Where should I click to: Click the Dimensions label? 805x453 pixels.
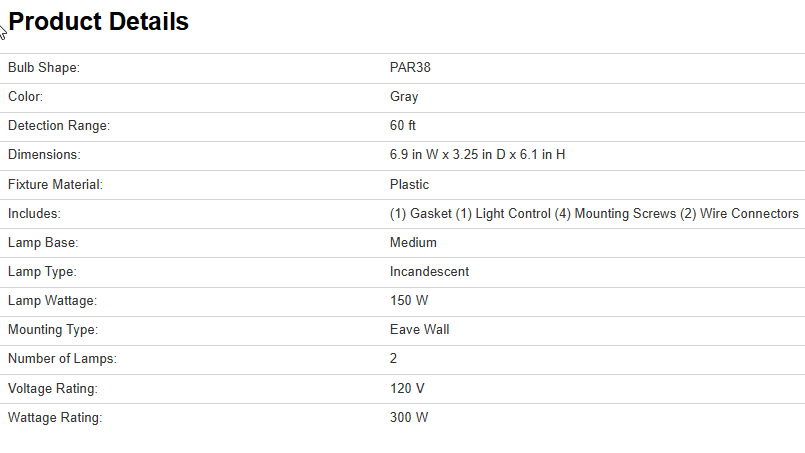pos(44,155)
